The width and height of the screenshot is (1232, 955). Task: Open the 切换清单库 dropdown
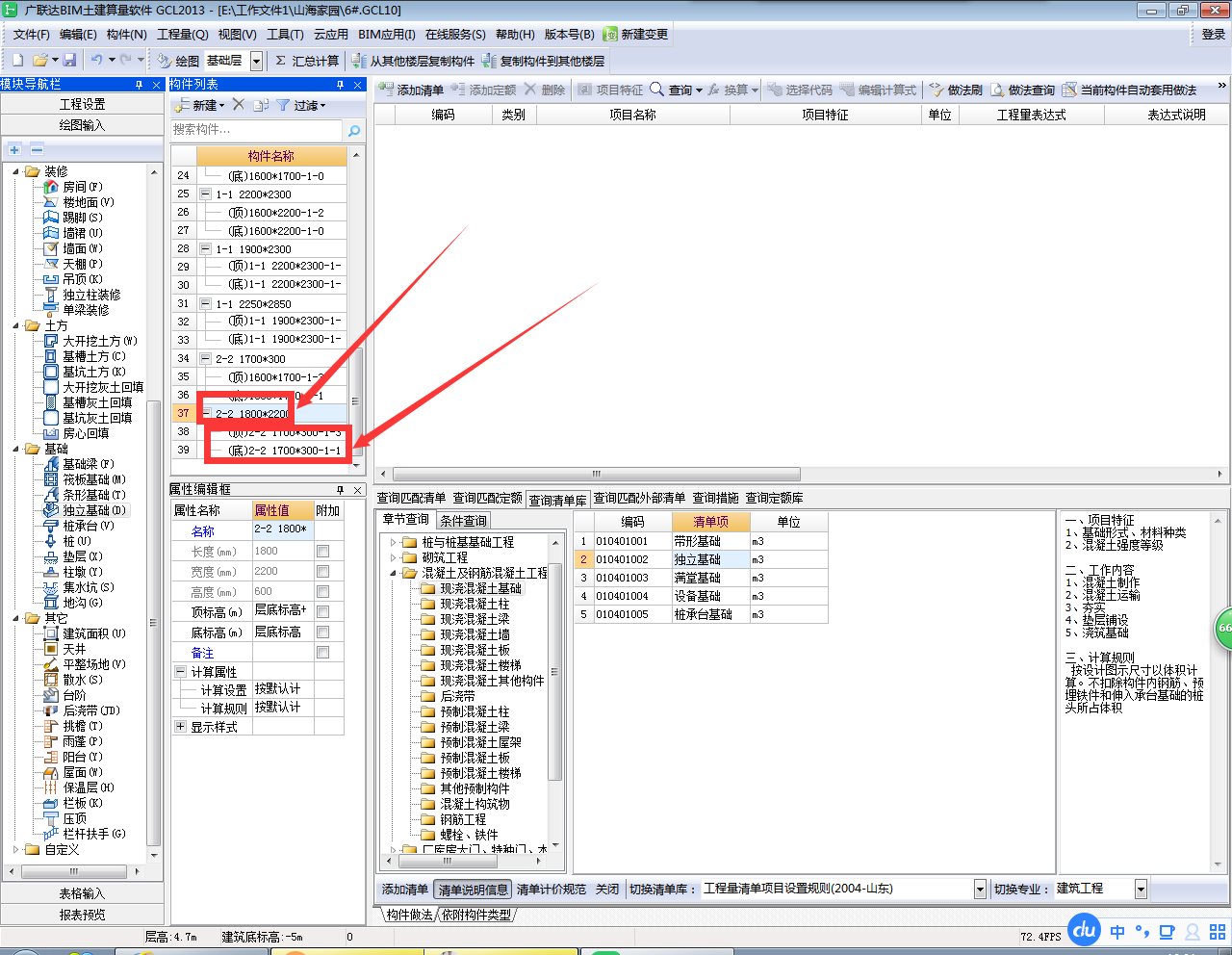[x=980, y=890]
